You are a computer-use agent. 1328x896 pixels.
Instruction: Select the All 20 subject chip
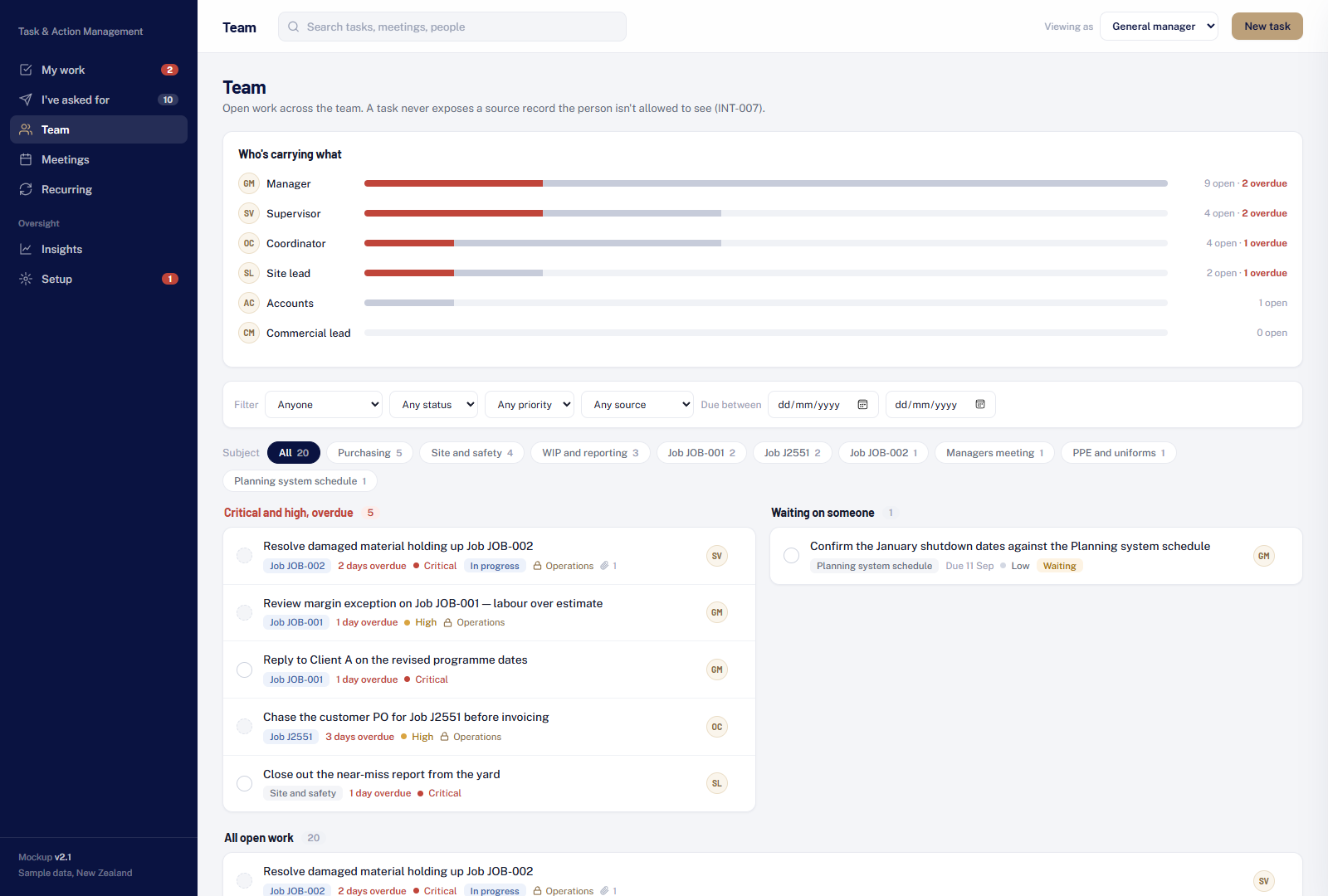point(294,453)
